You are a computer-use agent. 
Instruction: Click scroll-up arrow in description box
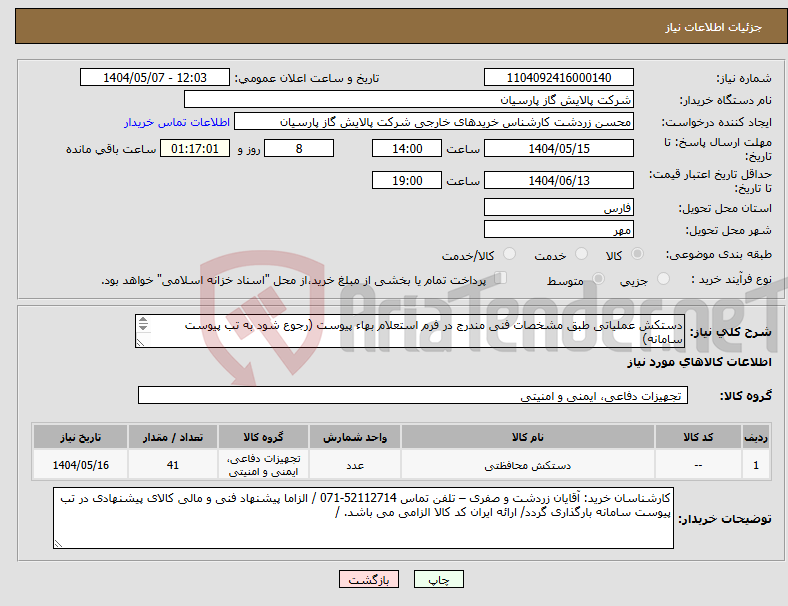tap(143, 320)
